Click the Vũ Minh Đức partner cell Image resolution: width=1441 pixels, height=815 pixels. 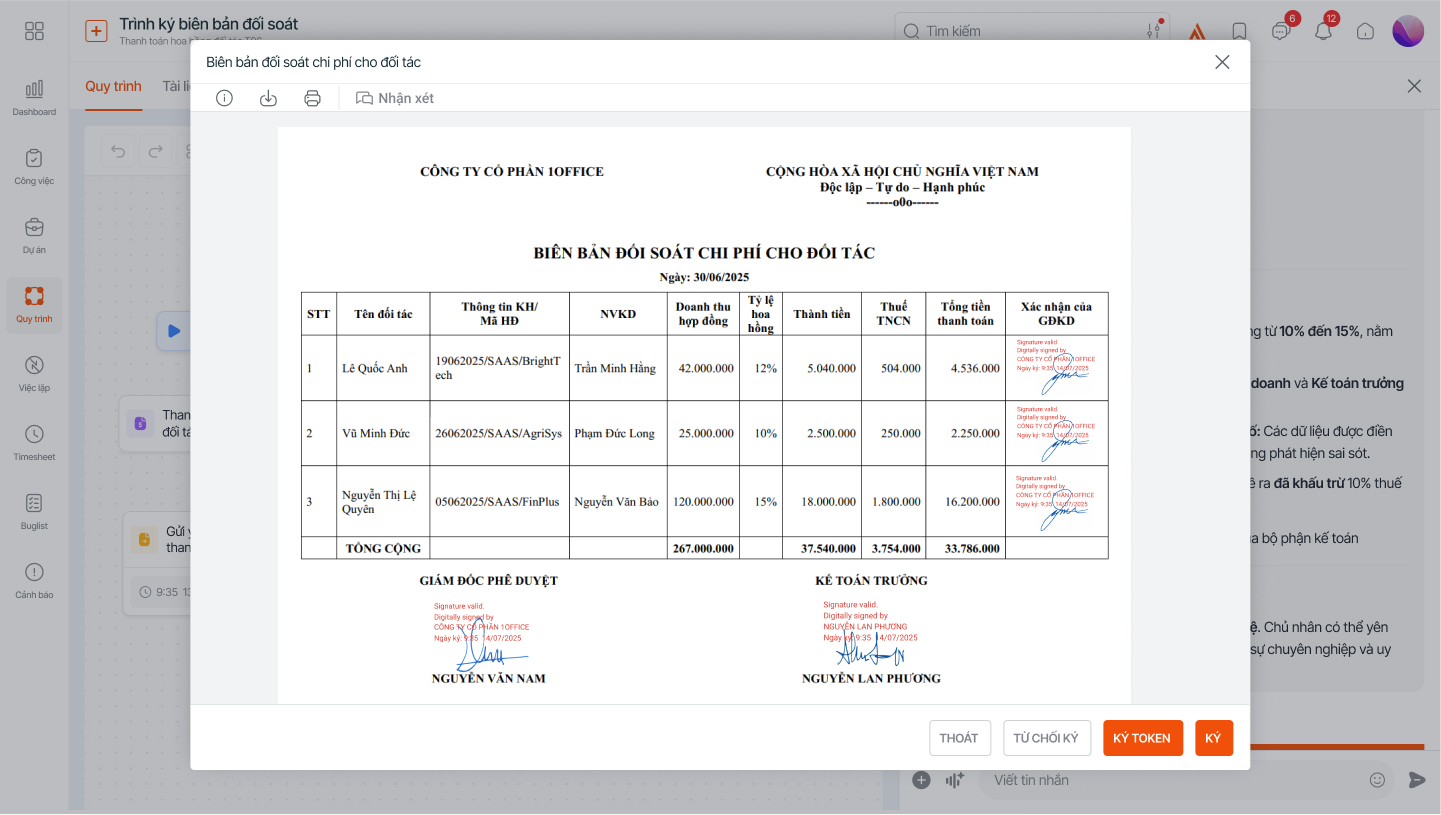[x=383, y=433]
